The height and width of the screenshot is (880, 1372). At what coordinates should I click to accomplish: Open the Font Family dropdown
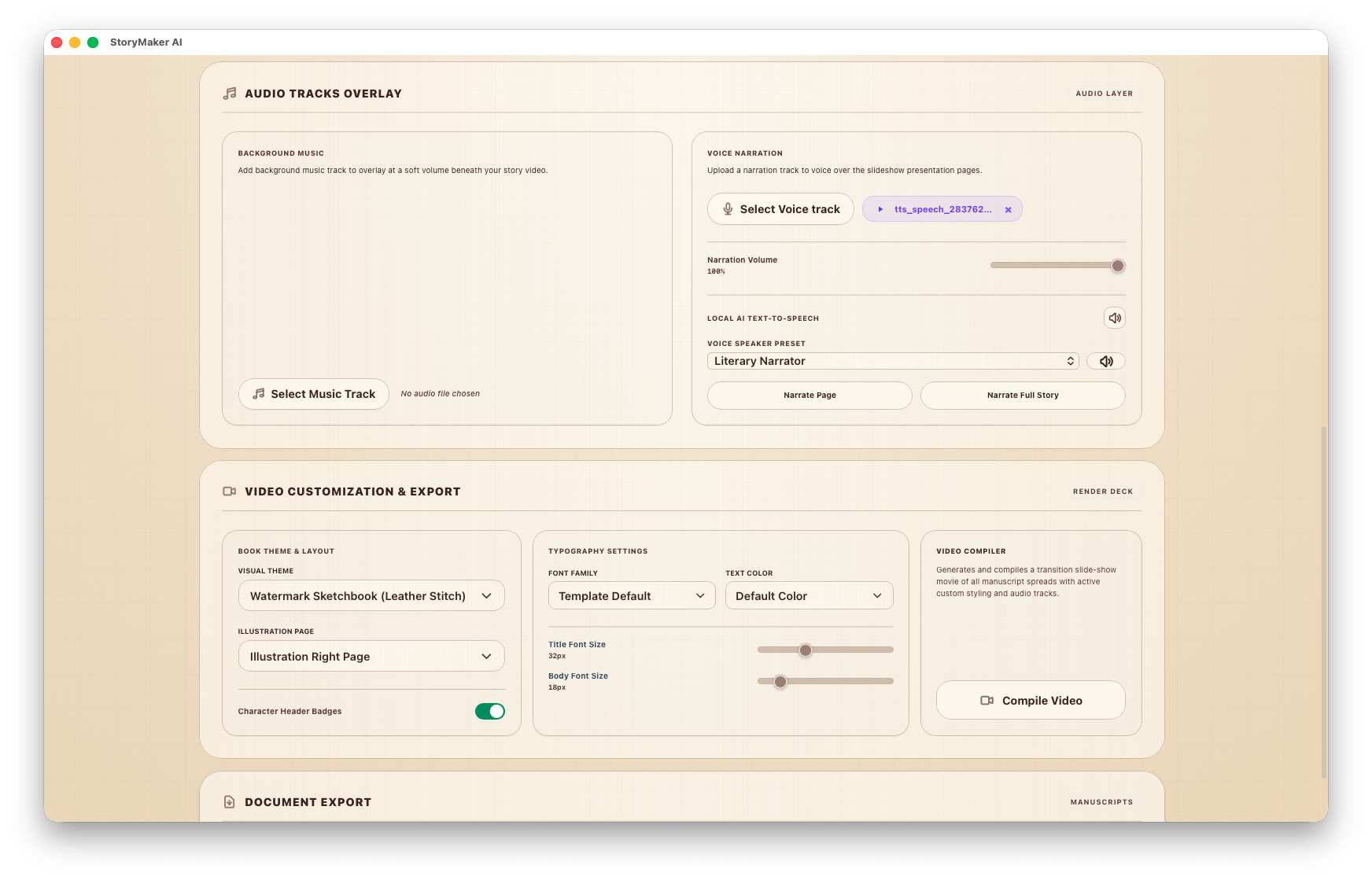(x=632, y=596)
